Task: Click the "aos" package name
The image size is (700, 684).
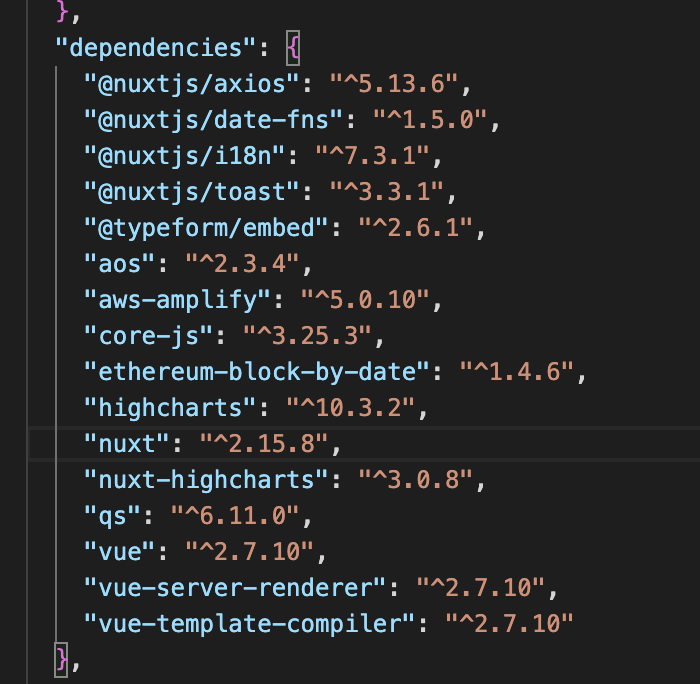Action: (119, 264)
